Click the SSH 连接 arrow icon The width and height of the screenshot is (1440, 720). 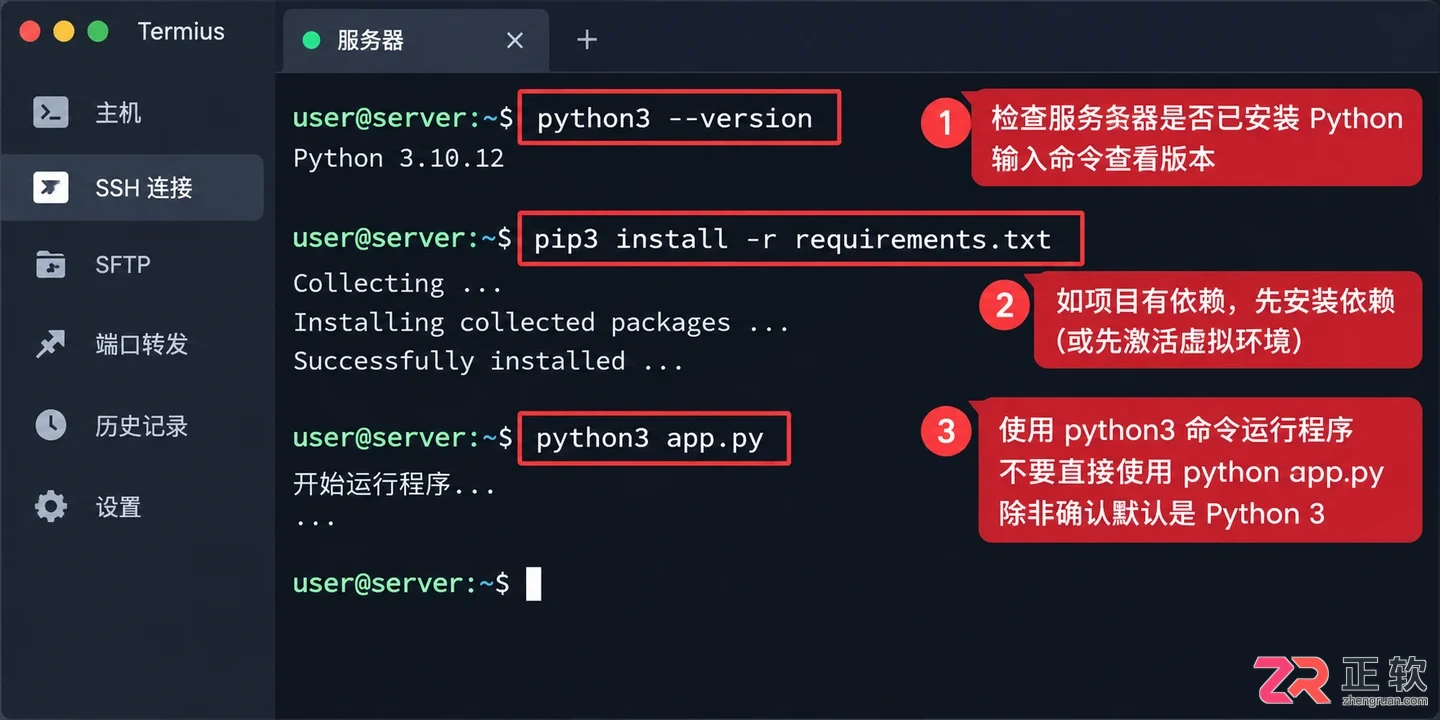pos(50,187)
